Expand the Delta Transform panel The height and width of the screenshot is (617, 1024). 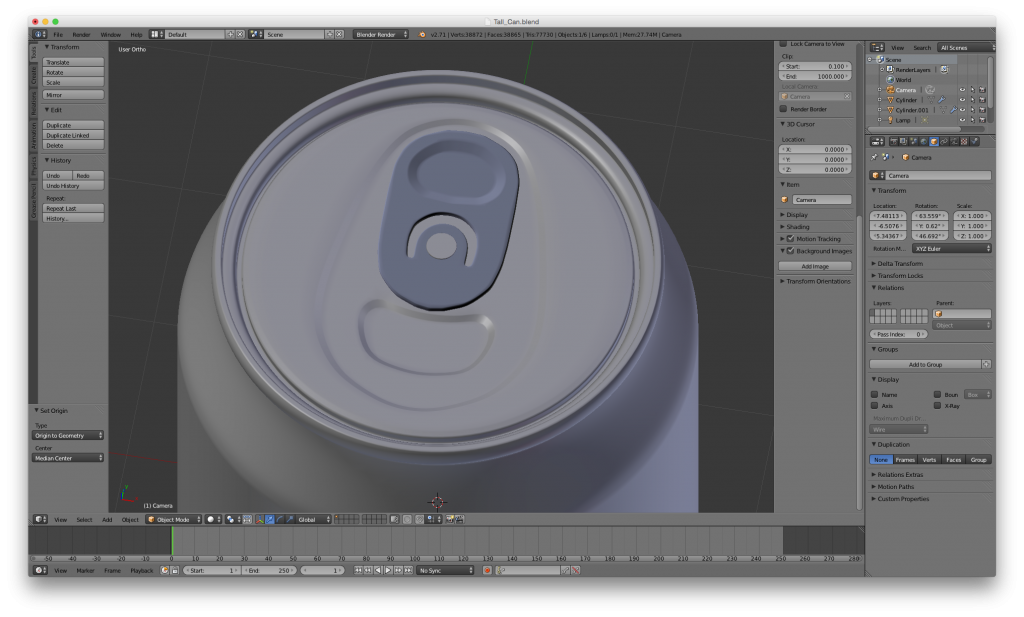[900, 264]
